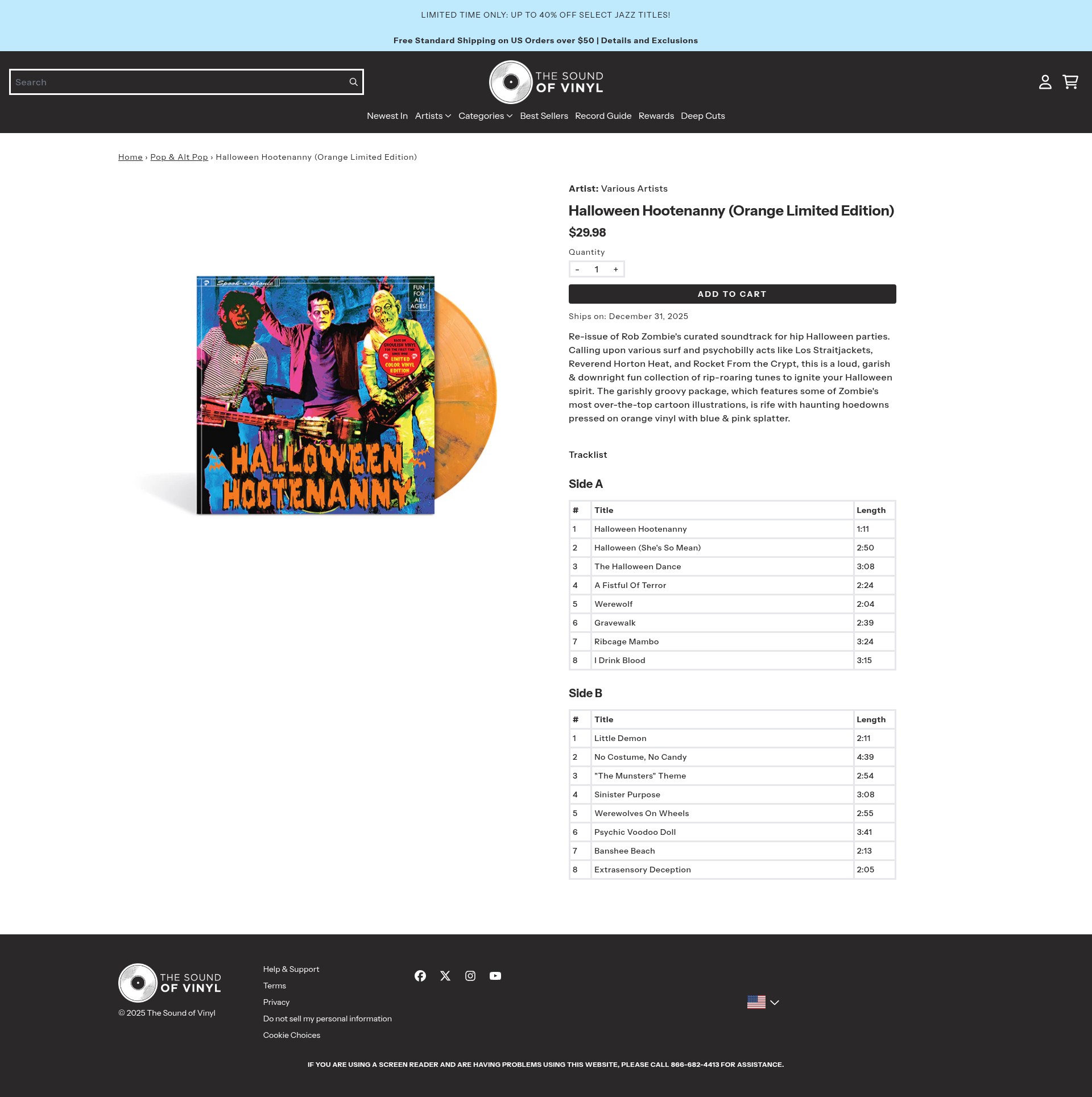Click the Side A heading

click(x=585, y=484)
